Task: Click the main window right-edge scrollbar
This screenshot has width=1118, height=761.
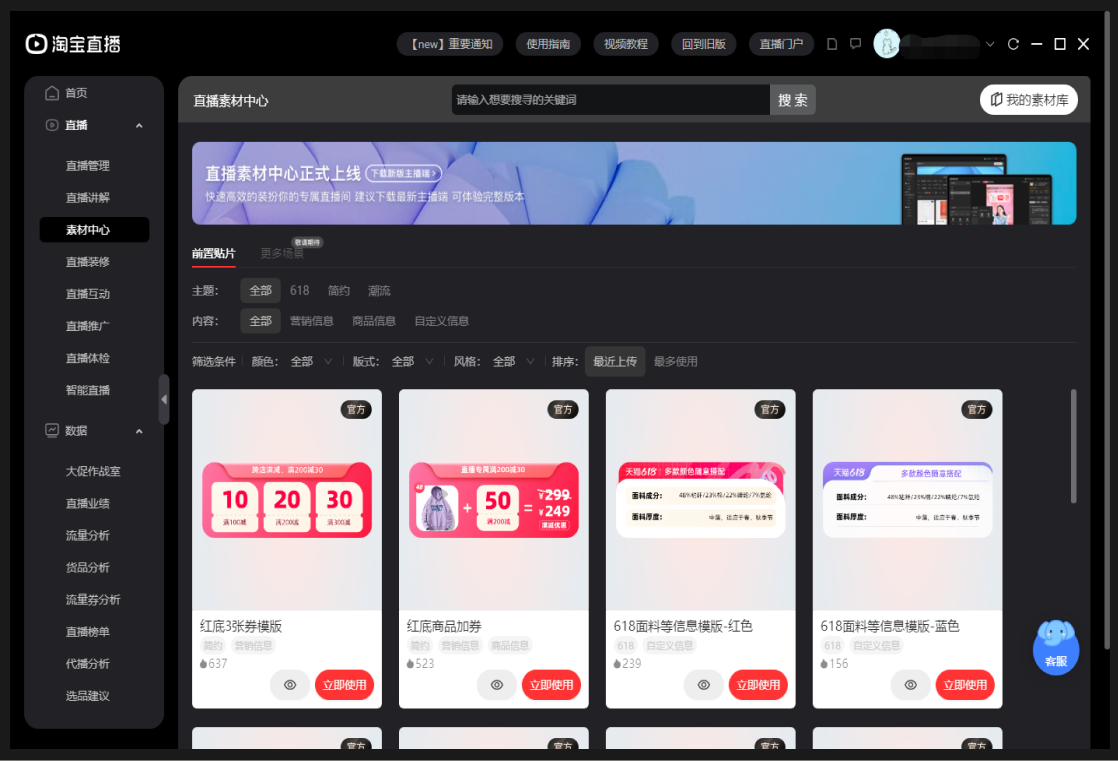Action: [1107, 328]
